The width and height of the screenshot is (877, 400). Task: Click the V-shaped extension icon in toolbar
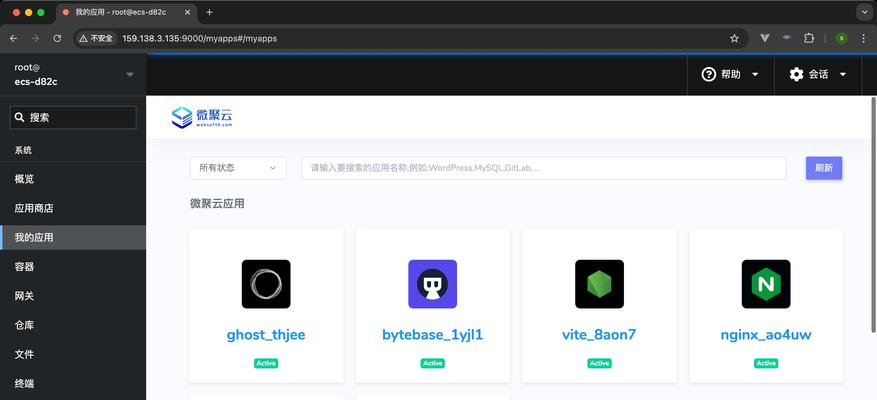[x=765, y=39]
